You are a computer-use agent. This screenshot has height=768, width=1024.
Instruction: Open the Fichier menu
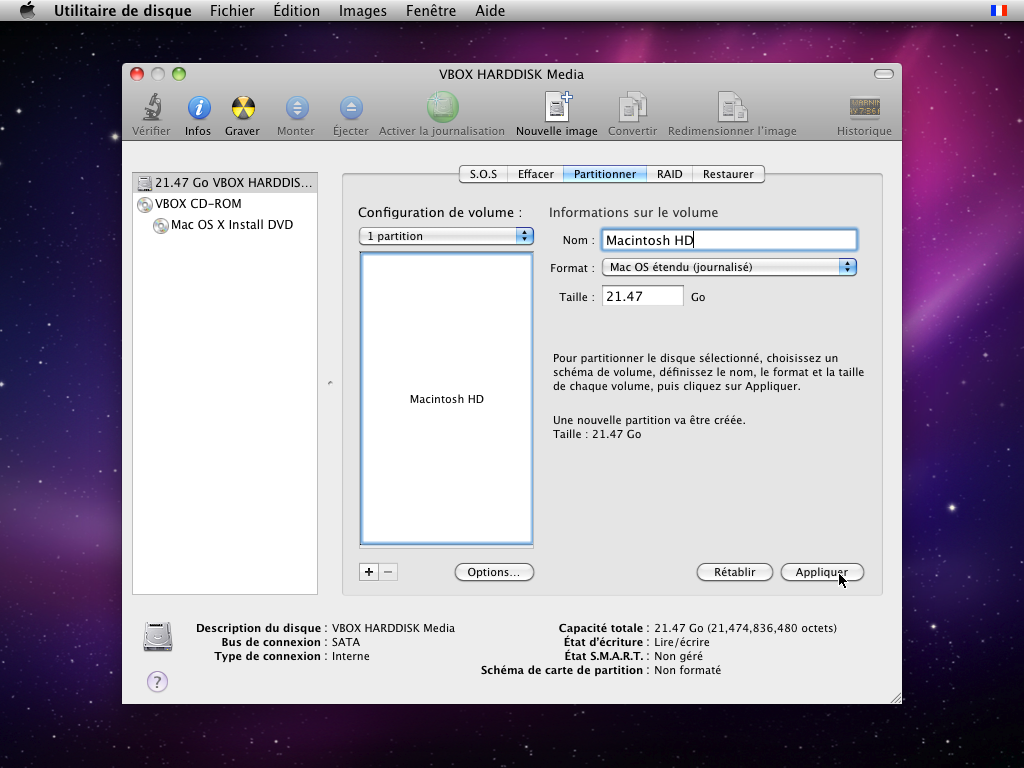pyautogui.click(x=231, y=11)
